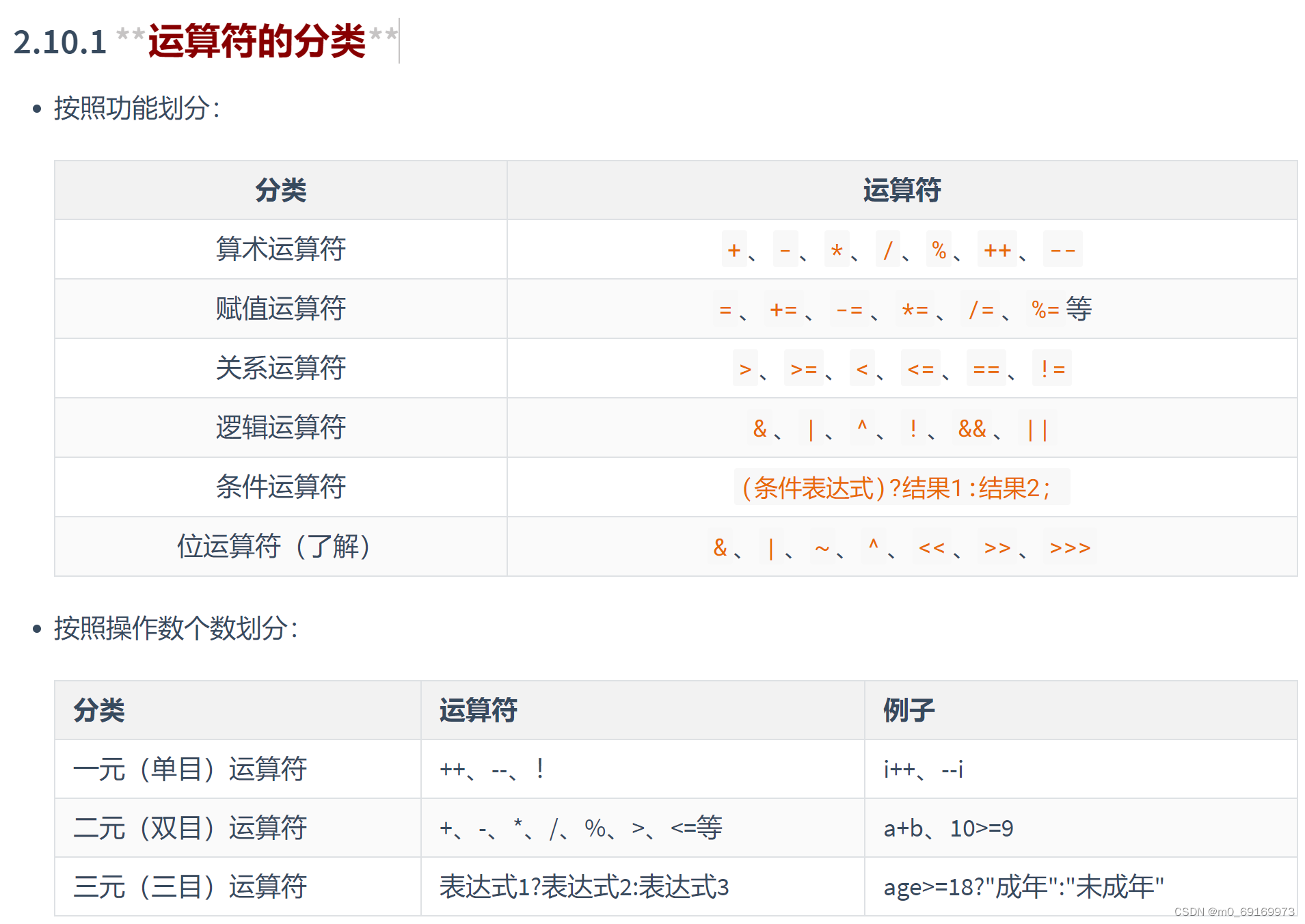The image size is (1305, 924).
Task: Click the 分类 header of the first table
Action: pos(280,191)
